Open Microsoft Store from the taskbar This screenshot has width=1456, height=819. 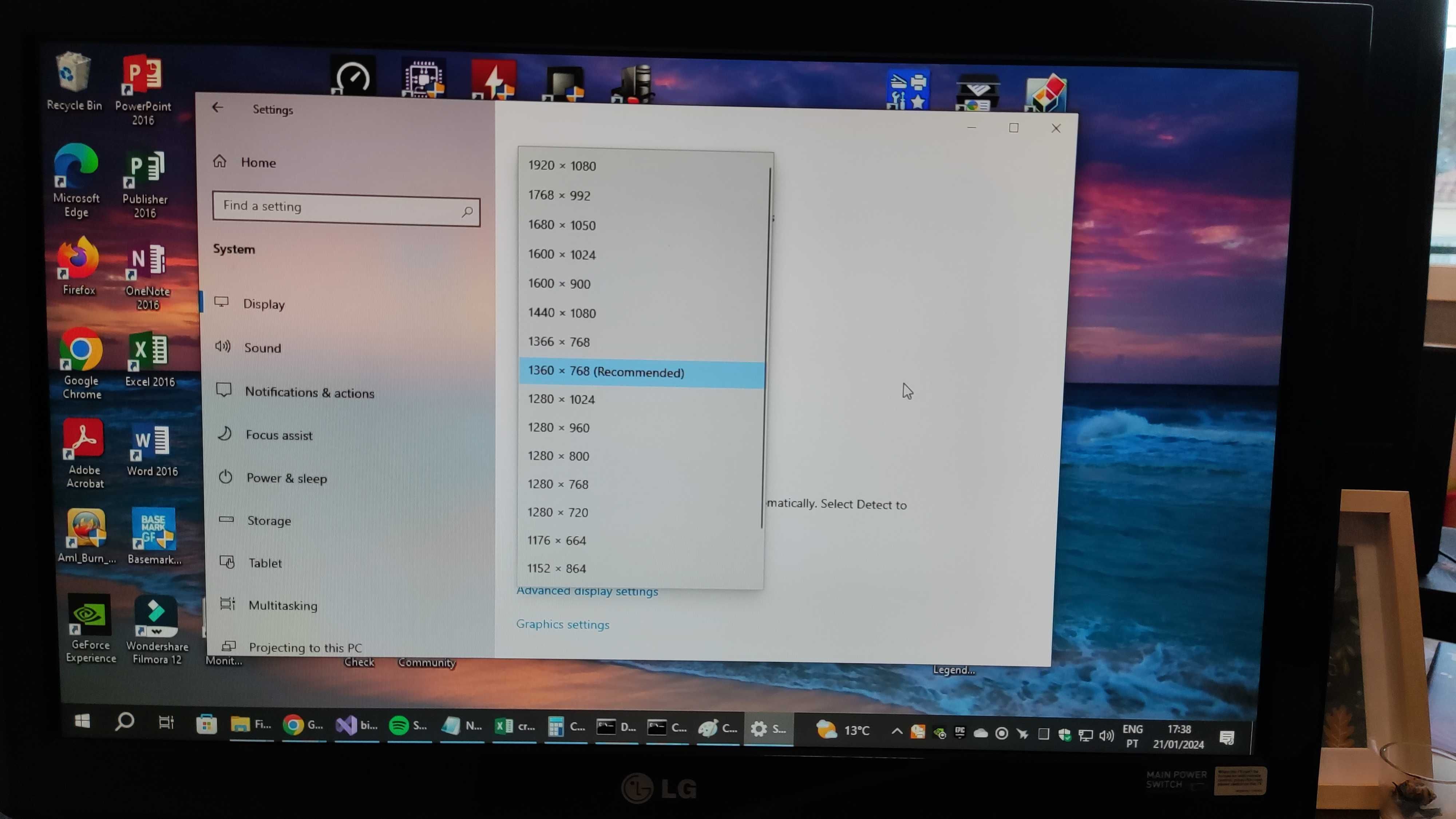[206, 724]
